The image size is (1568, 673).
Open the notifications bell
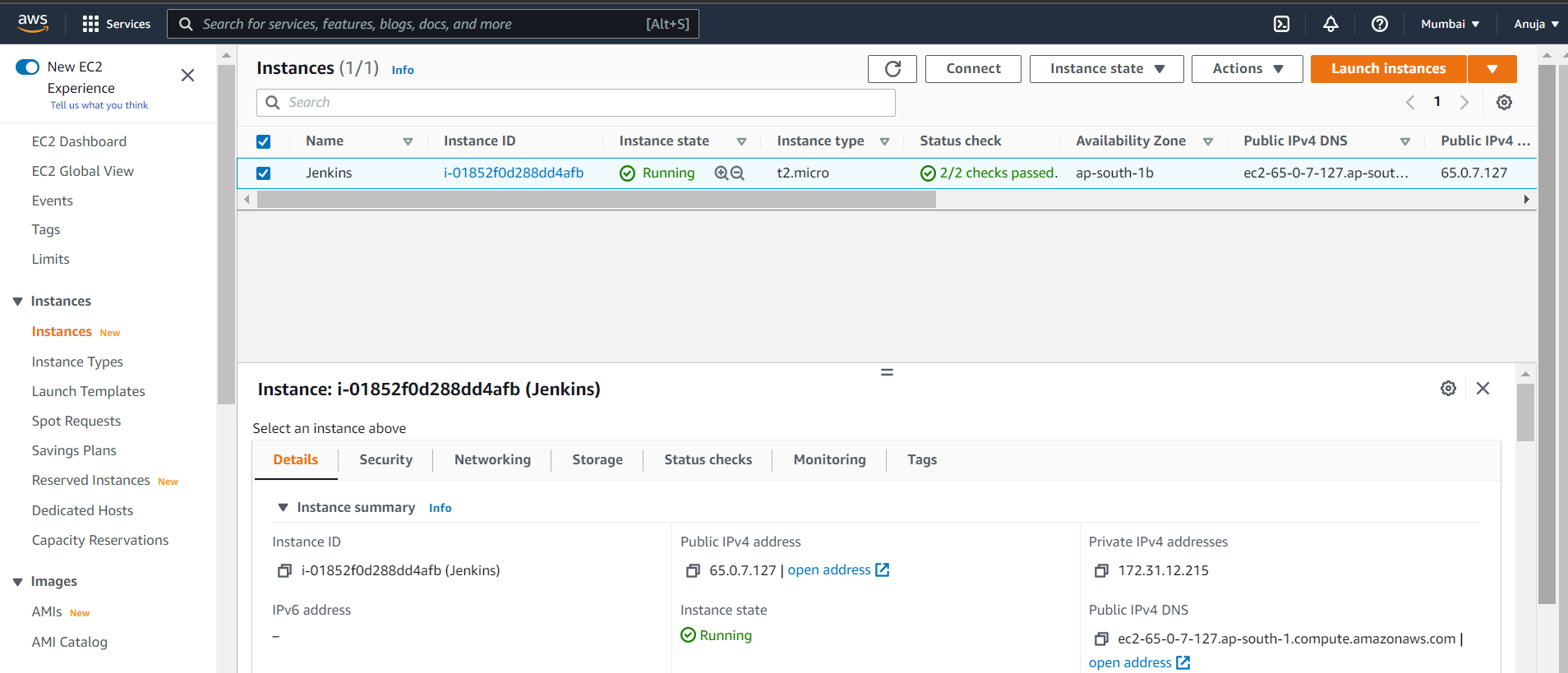[1330, 24]
